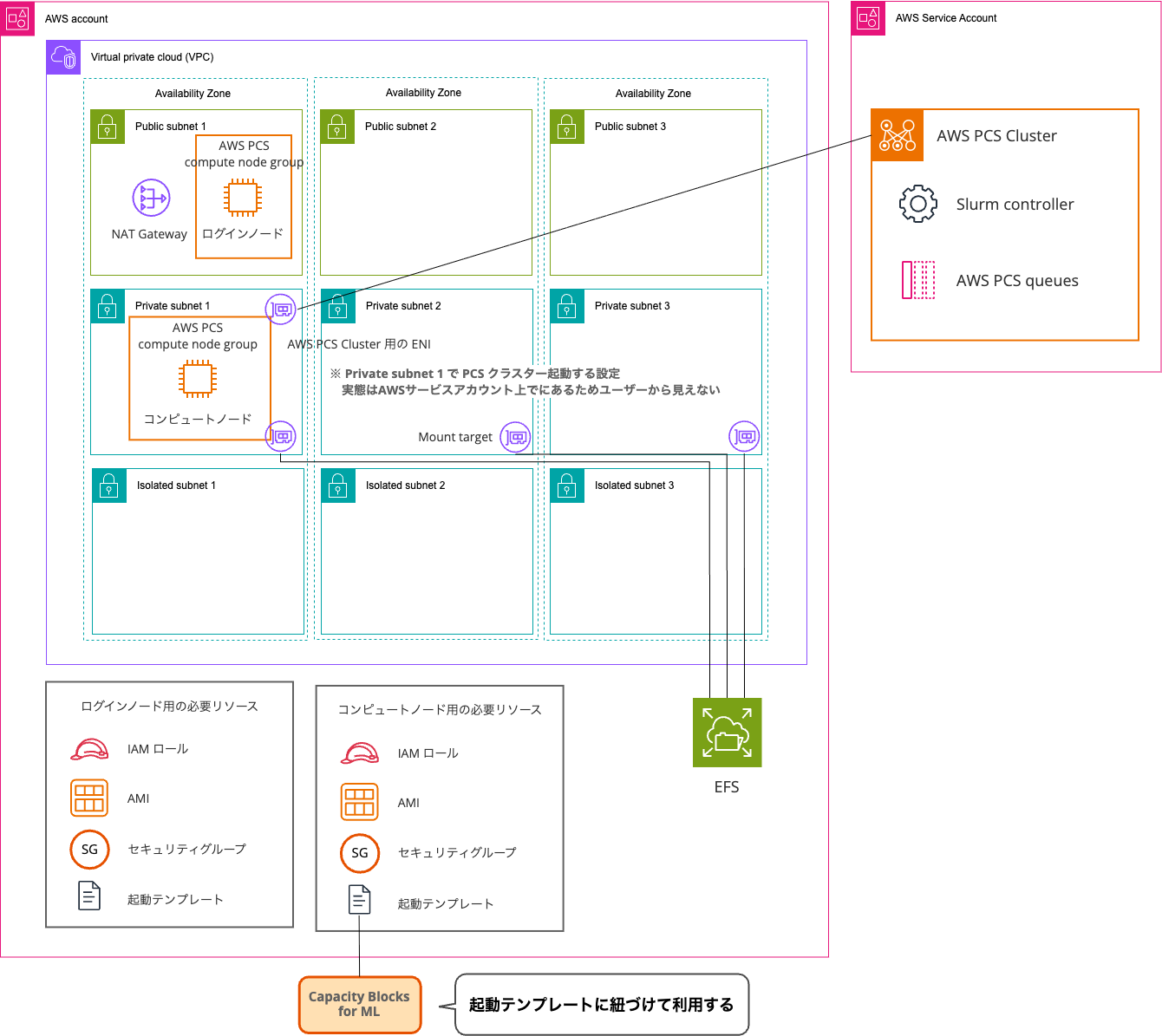Click the ENI icon below the コンピュートノード box
This screenshot has height=1036, width=1162.
click(281, 437)
